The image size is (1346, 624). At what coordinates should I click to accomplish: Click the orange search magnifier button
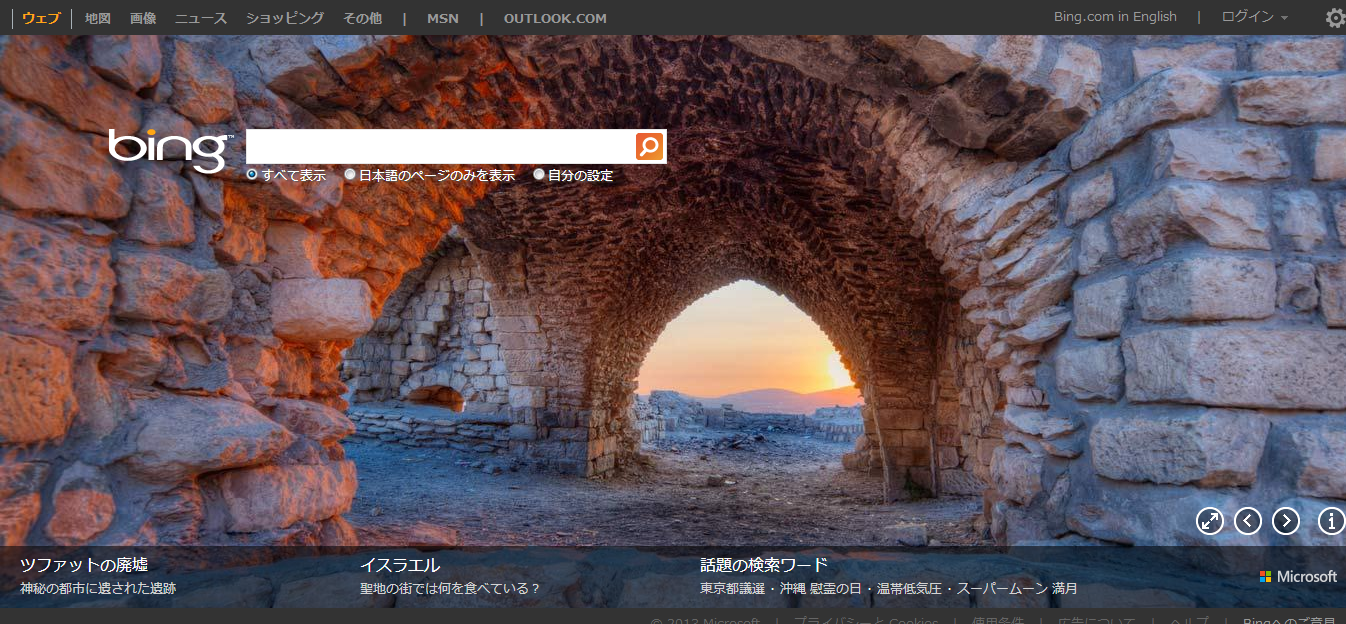[650, 147]
